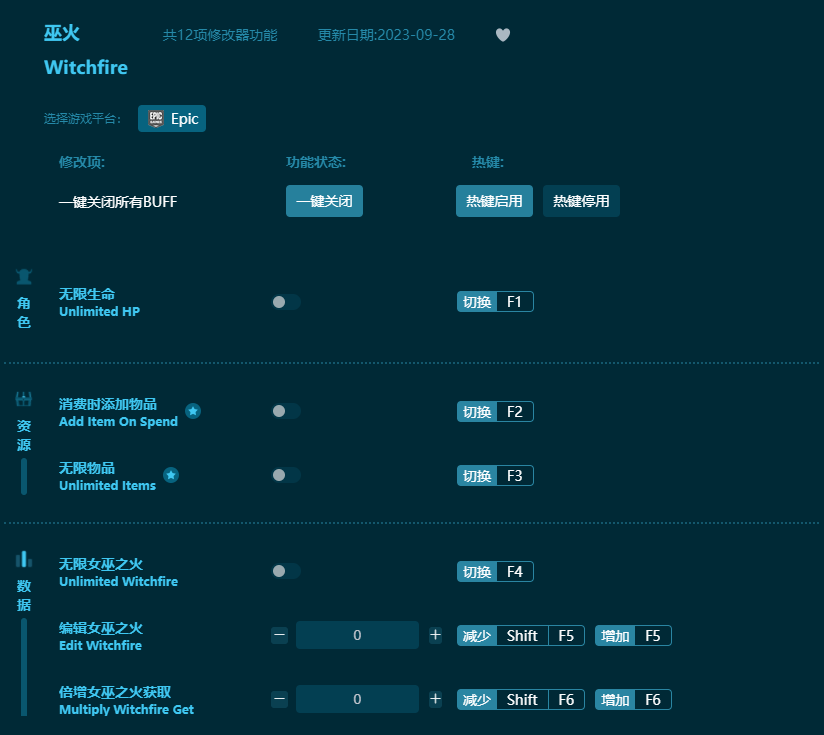
Task: Enable the Unlimited Witchfire switch
Action: pos(286,571)
